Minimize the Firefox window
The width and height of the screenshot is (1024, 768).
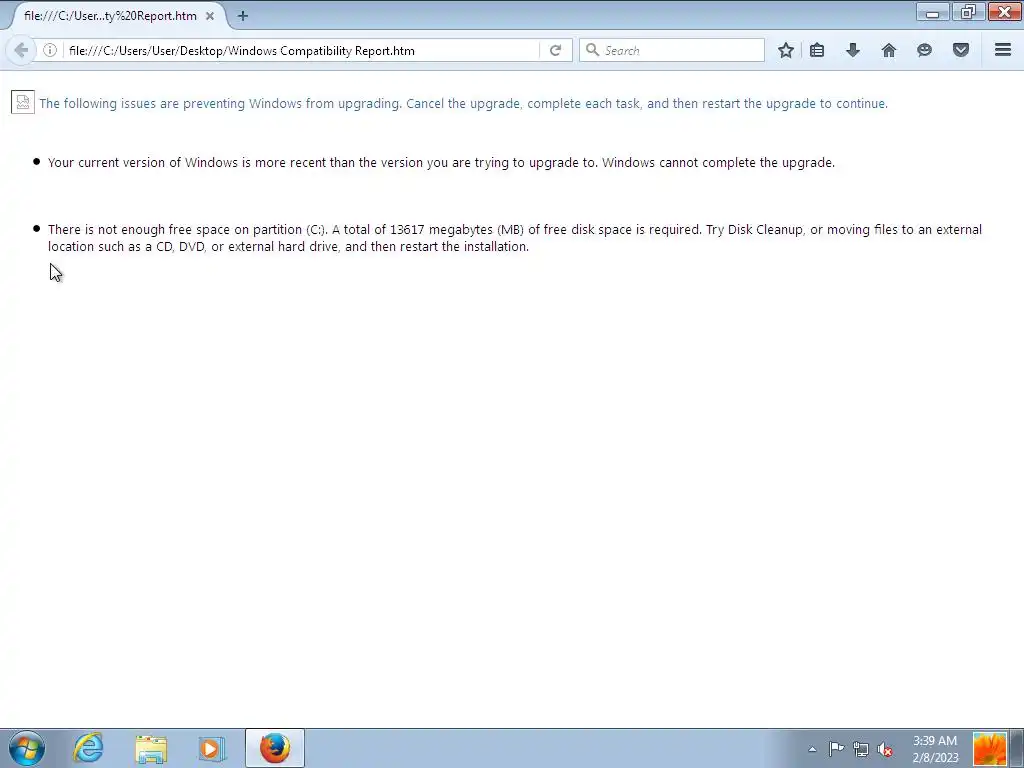click(x=933, y=12)
